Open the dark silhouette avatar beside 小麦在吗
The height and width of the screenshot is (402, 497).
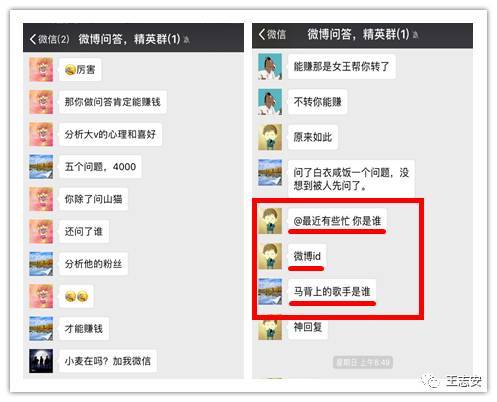(x=41, y=361)
